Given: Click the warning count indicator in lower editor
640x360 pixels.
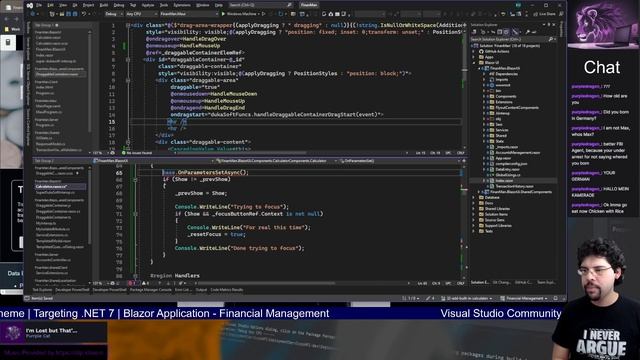Looking at the screenshot, I should pyautogui.click(x=145, y=283).
